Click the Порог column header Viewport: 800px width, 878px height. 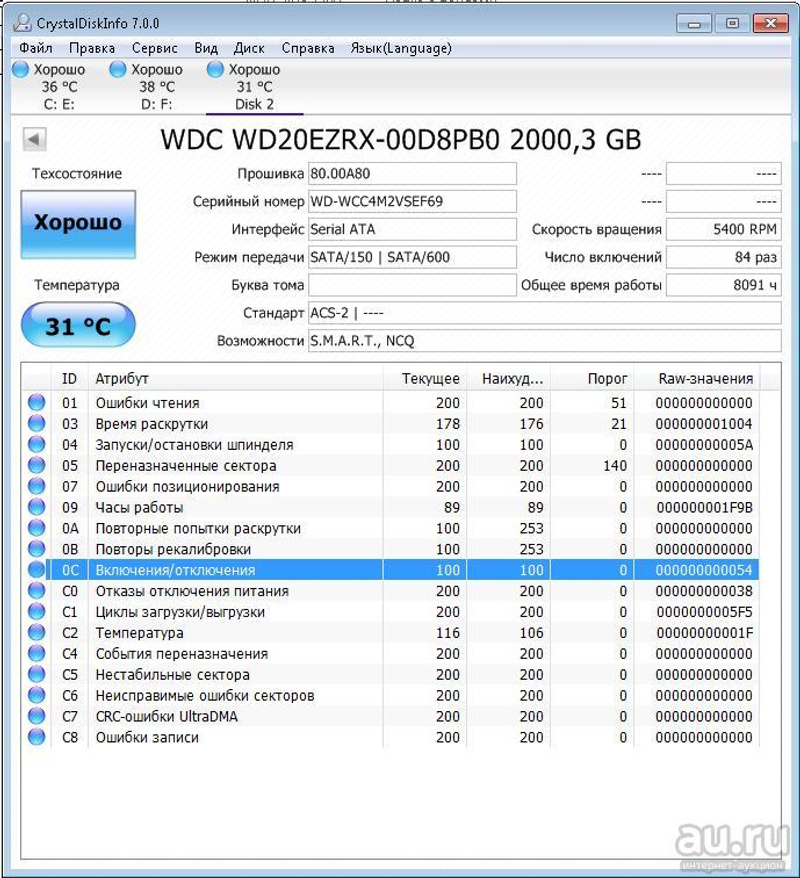coord(592,379)
